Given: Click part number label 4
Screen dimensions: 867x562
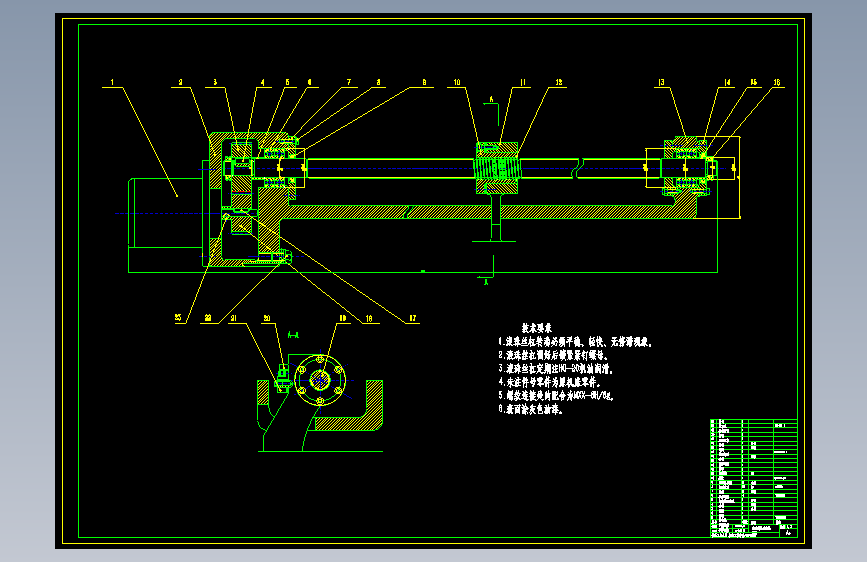Looking at the screenshot, I should tap(262, 82).
